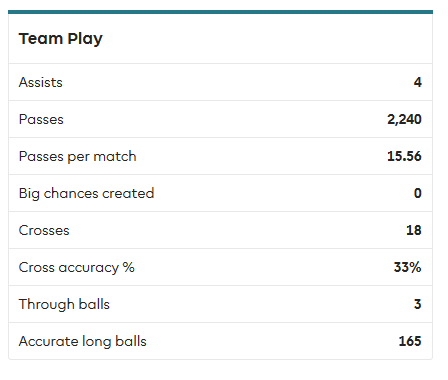Click the 15.56 passes per match value

coord(404,156)
